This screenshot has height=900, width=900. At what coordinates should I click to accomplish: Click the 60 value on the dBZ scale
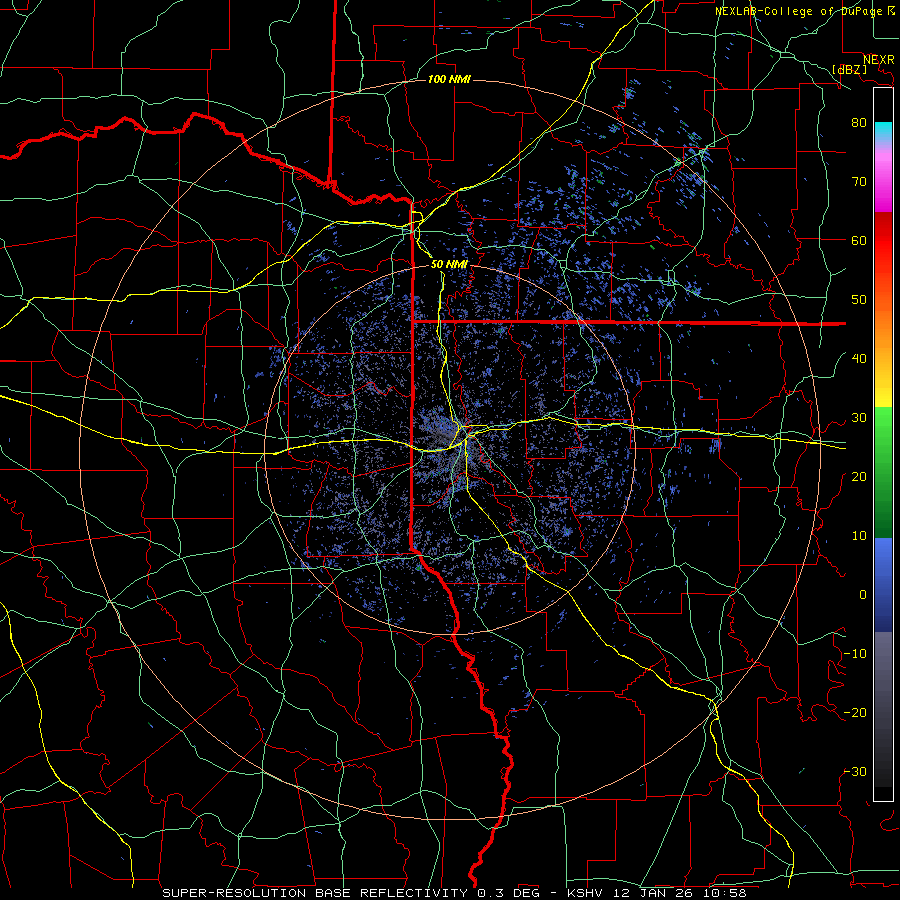point(859,240)
